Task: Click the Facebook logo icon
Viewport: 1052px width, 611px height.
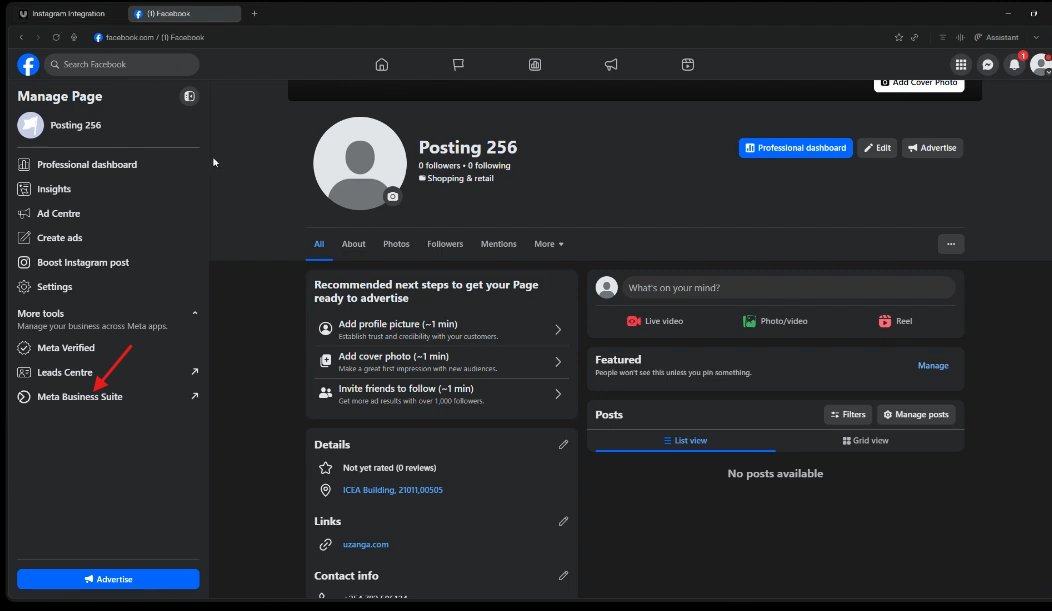Action: coord(28,64)
